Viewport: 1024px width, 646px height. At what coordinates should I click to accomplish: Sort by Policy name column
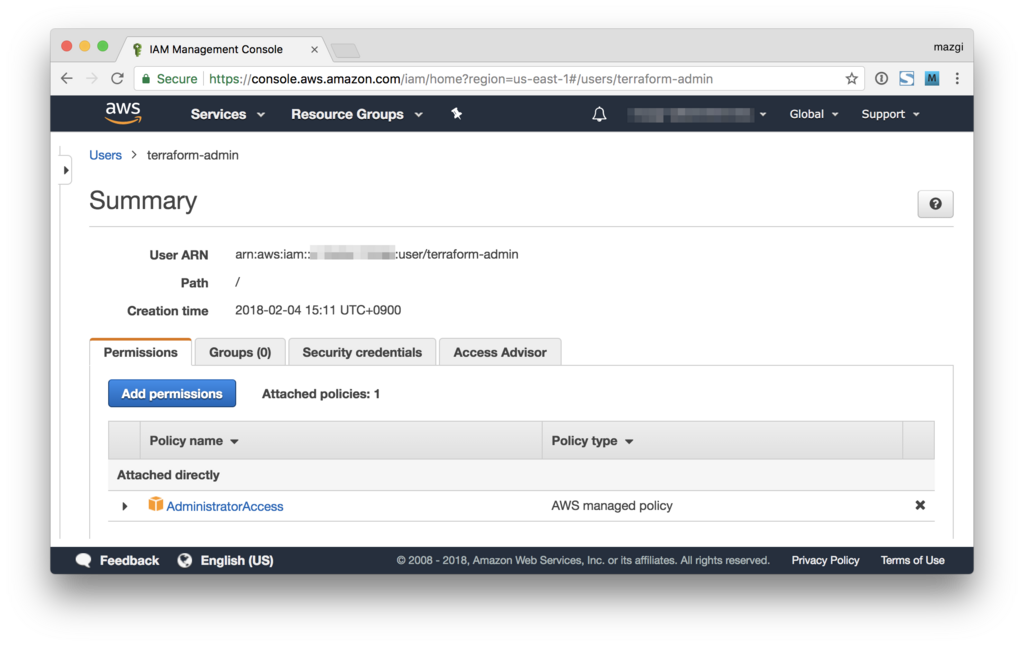194,441
